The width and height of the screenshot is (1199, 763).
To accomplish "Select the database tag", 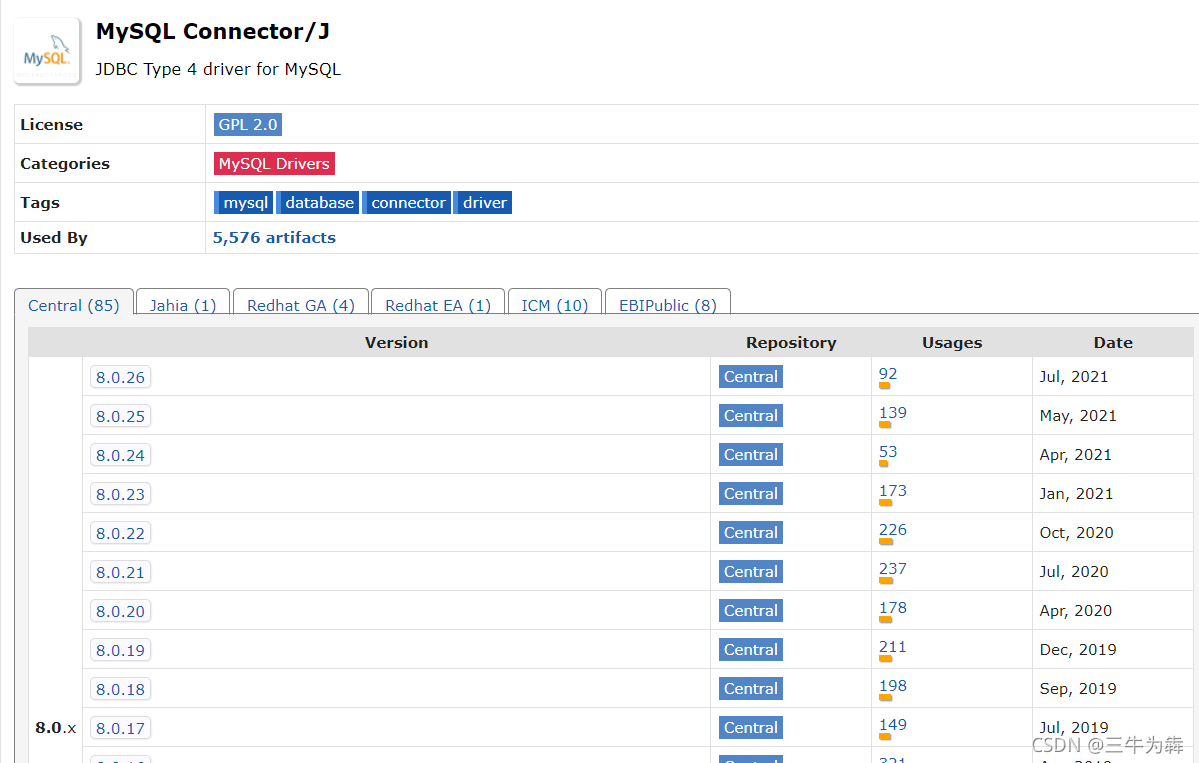I will [317, 203].
